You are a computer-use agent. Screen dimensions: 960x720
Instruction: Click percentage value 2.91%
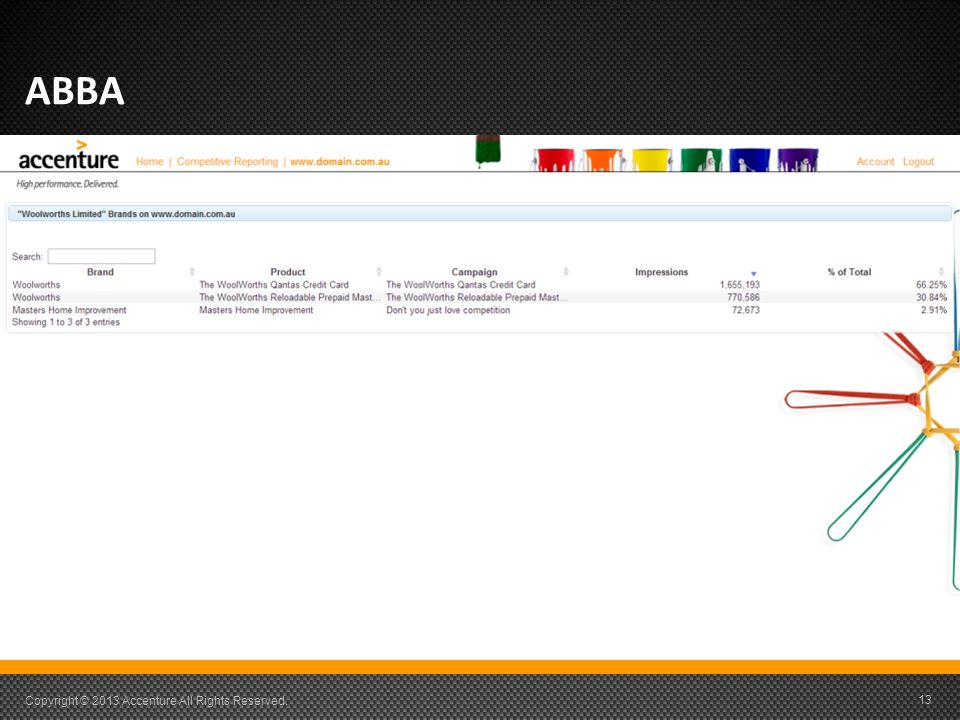[934, 310]
